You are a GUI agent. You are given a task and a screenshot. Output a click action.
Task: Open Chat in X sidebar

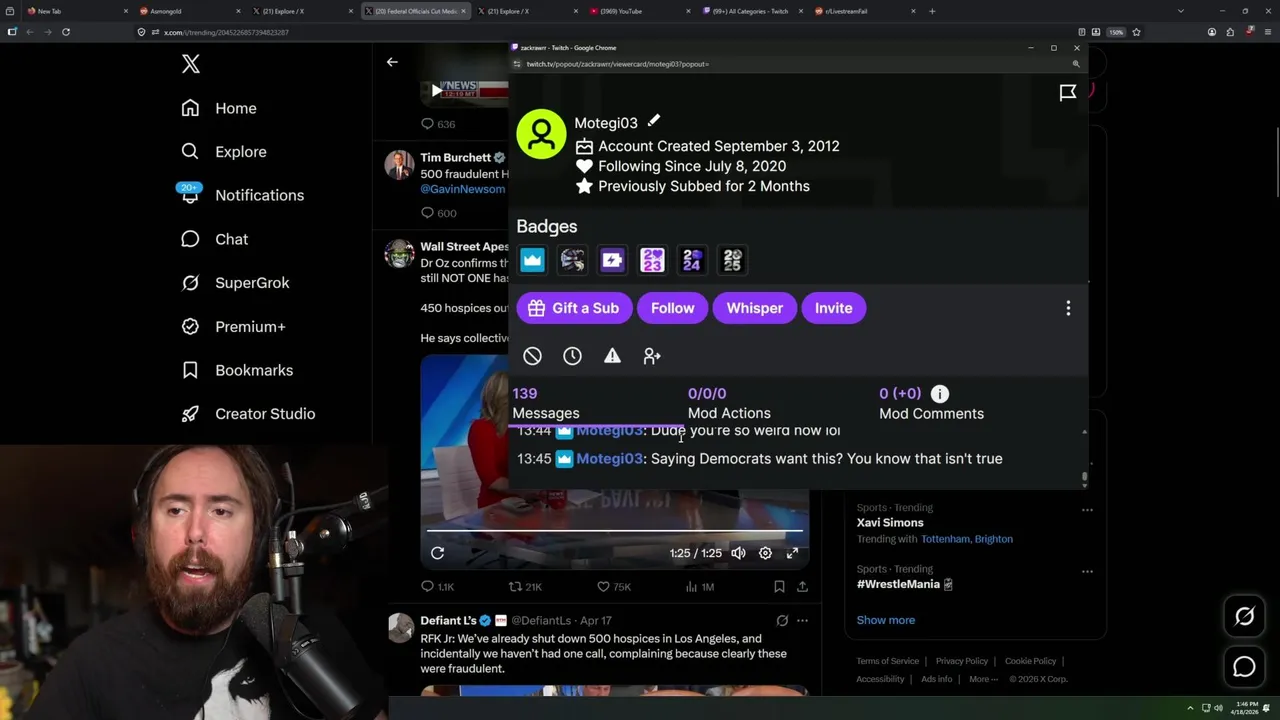[215, 239]
